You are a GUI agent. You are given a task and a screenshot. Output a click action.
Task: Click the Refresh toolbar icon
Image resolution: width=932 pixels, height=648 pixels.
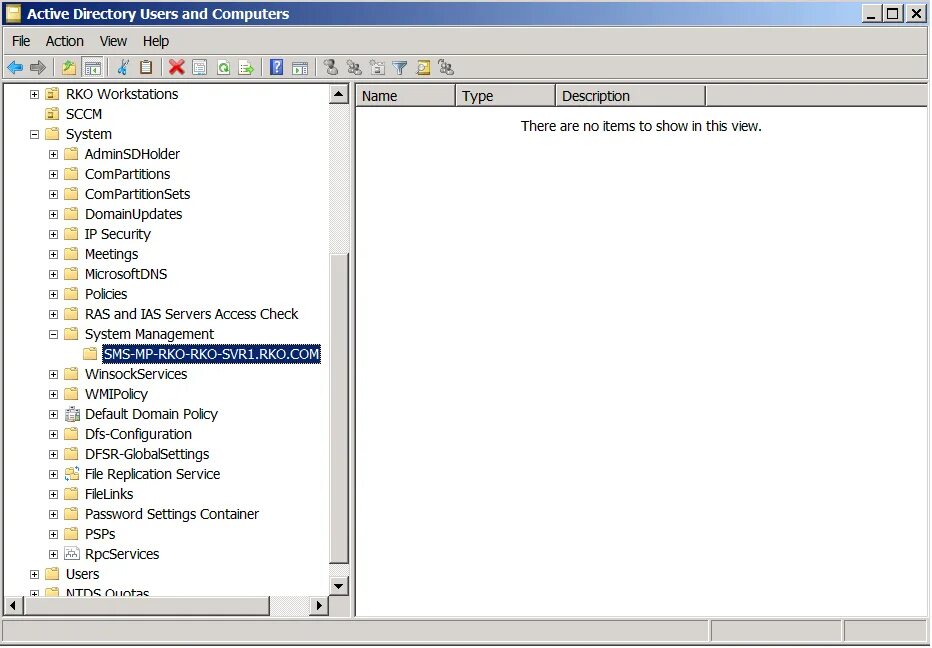click(223, 68)
